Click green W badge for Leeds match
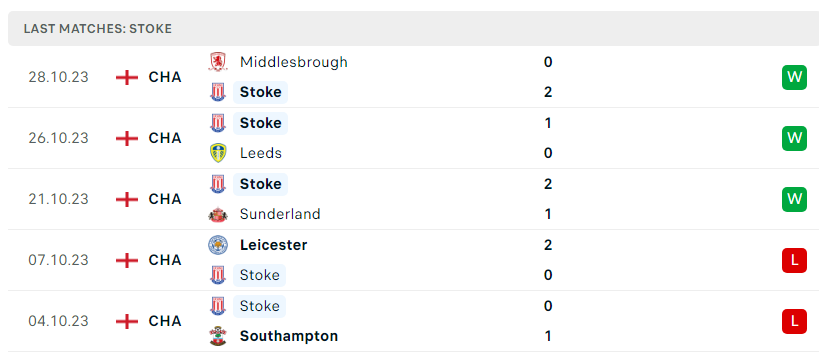Viewport: 819px width, 361px height. [794, 138]
